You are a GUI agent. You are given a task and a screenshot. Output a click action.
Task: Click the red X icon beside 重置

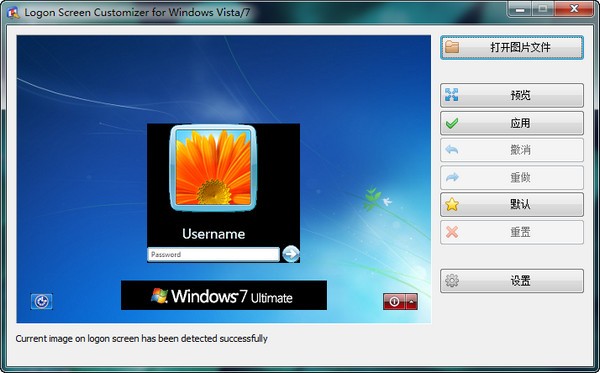[452, 232]
